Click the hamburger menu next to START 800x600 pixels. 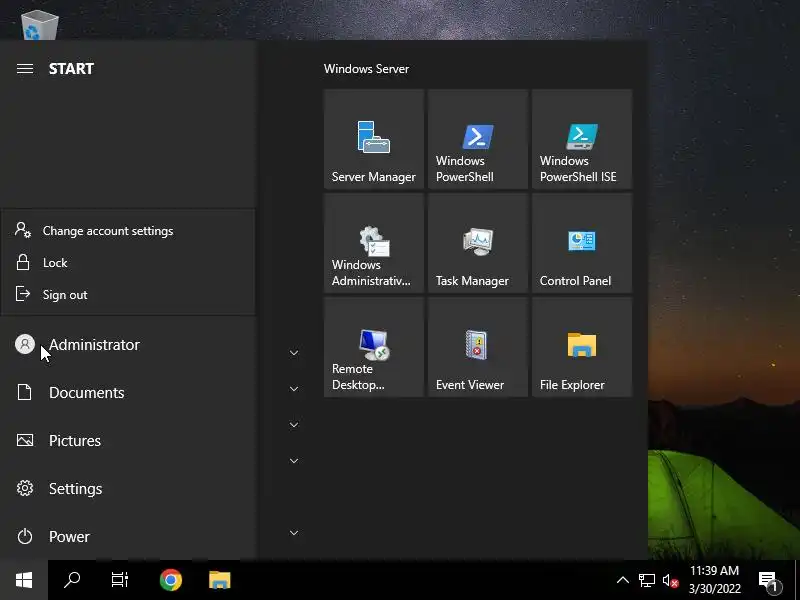[25, 68]
